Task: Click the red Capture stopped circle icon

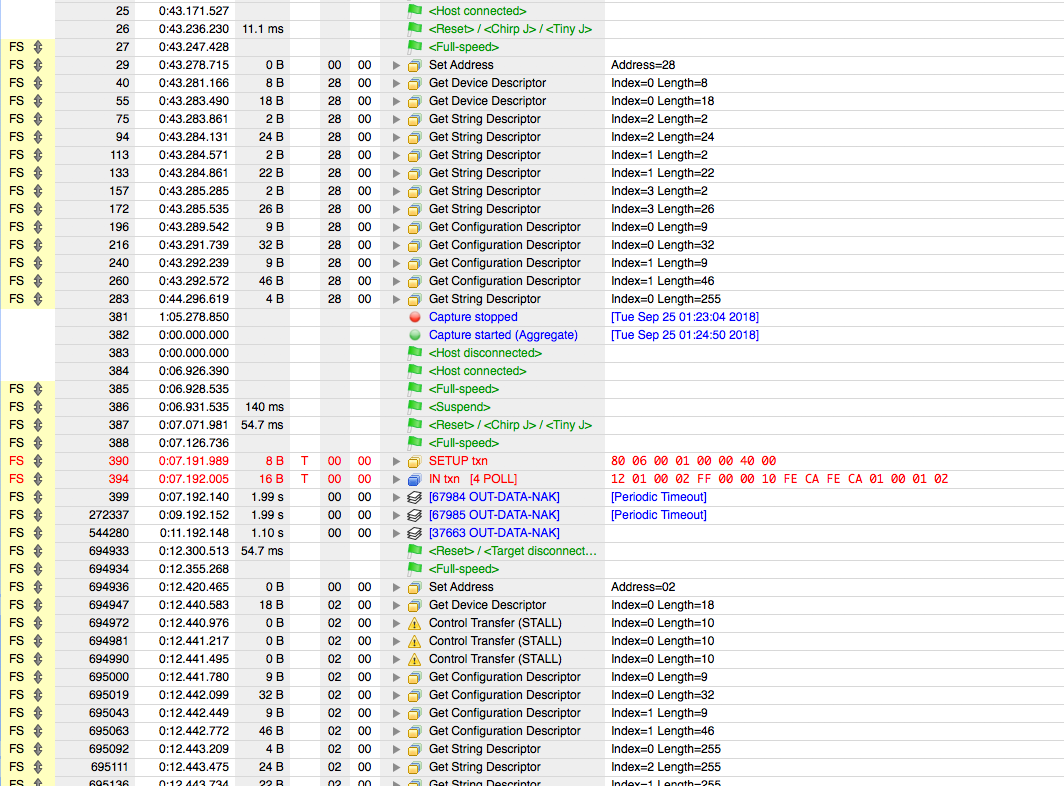Action: [415, 317]
